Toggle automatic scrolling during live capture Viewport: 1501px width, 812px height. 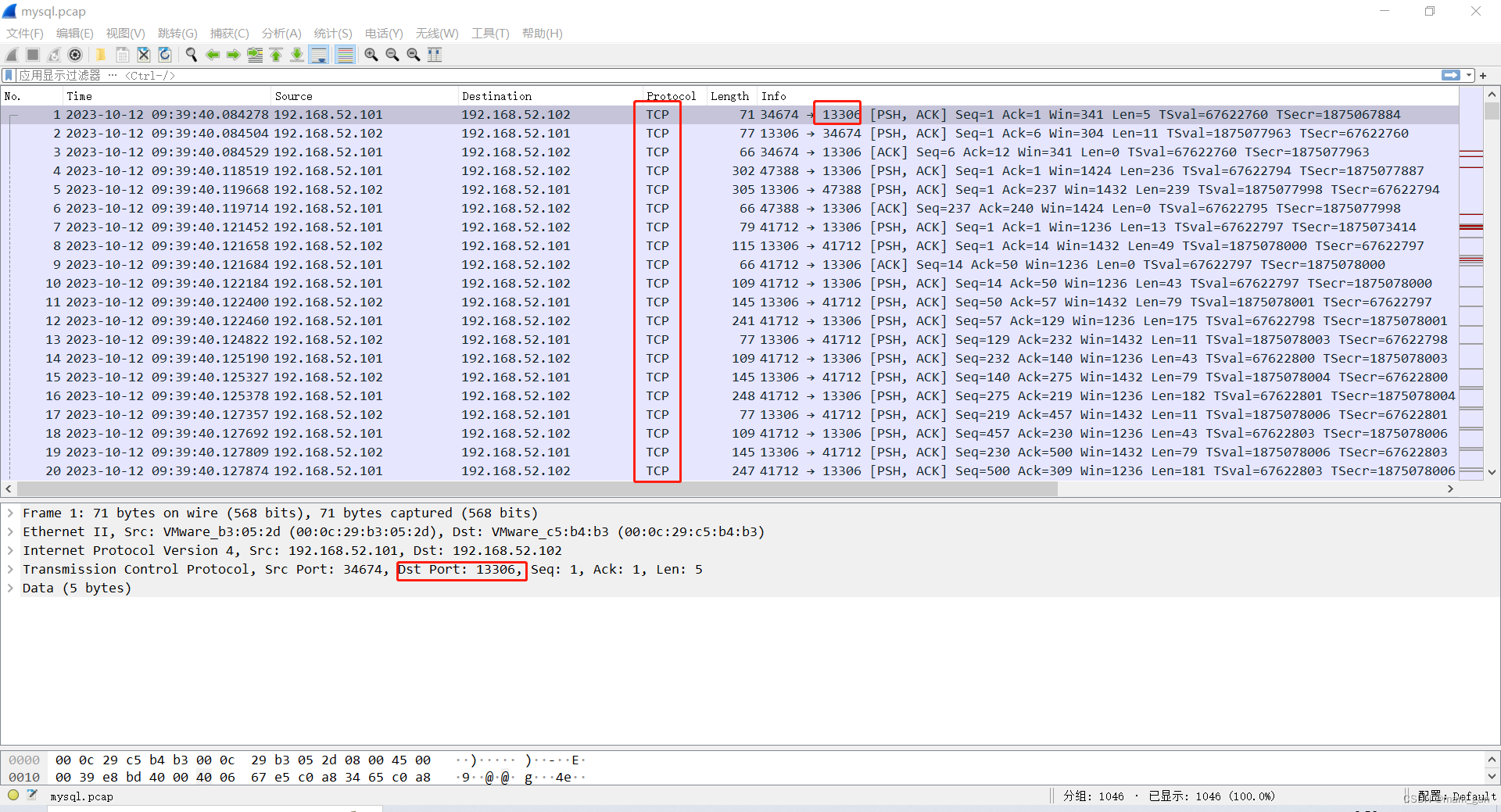coord(319,55)
